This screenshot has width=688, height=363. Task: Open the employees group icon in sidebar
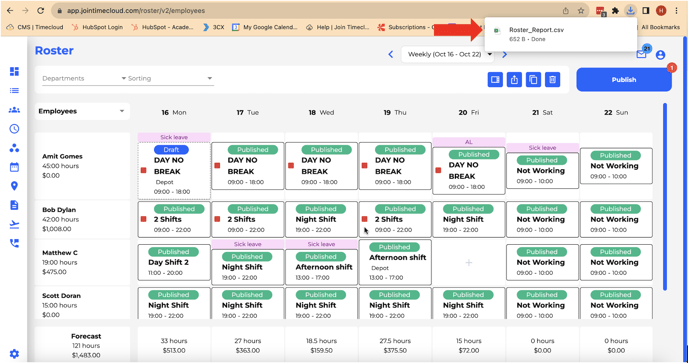[x=14, y=110]
